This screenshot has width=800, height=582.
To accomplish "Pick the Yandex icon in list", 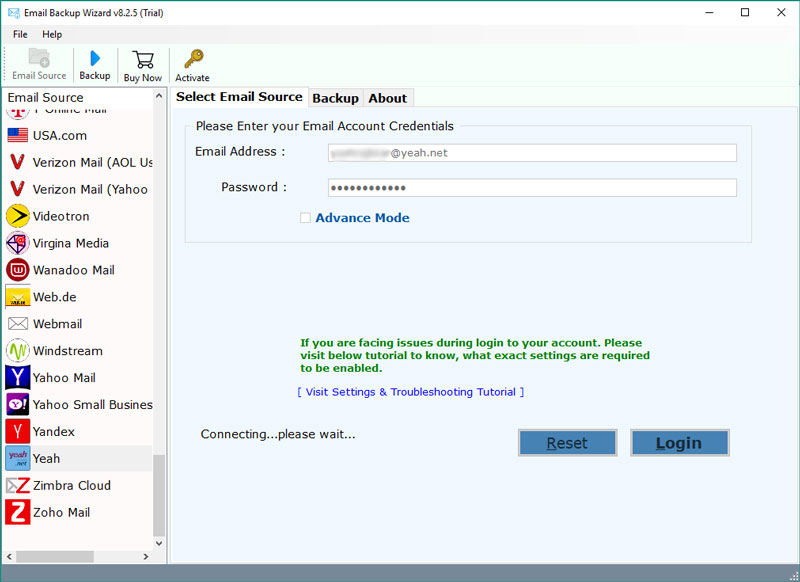I will coord(18,431).
